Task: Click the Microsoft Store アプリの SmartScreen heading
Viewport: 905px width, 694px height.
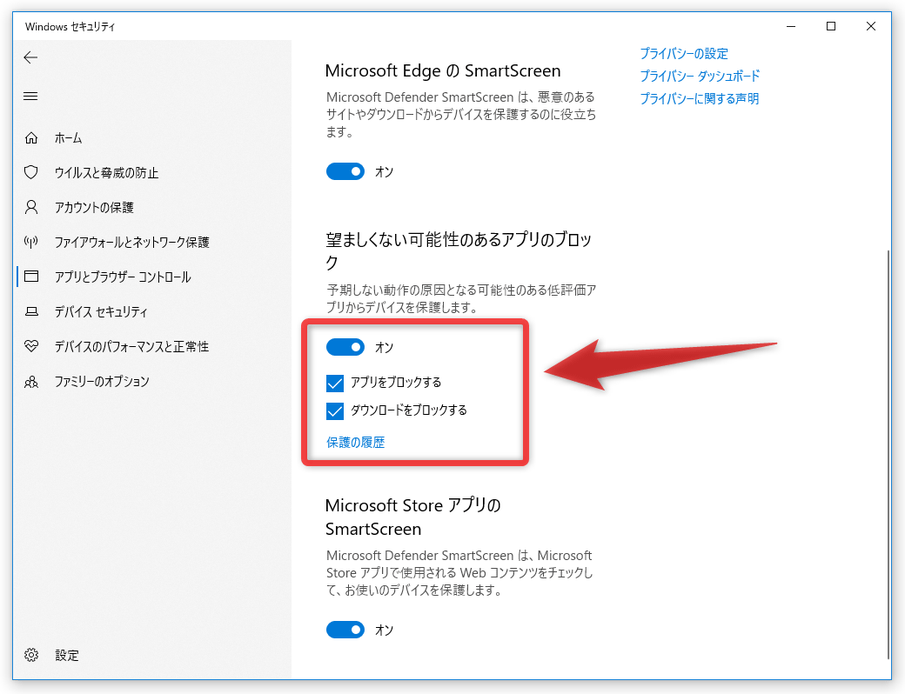Action: pos(413,517)
